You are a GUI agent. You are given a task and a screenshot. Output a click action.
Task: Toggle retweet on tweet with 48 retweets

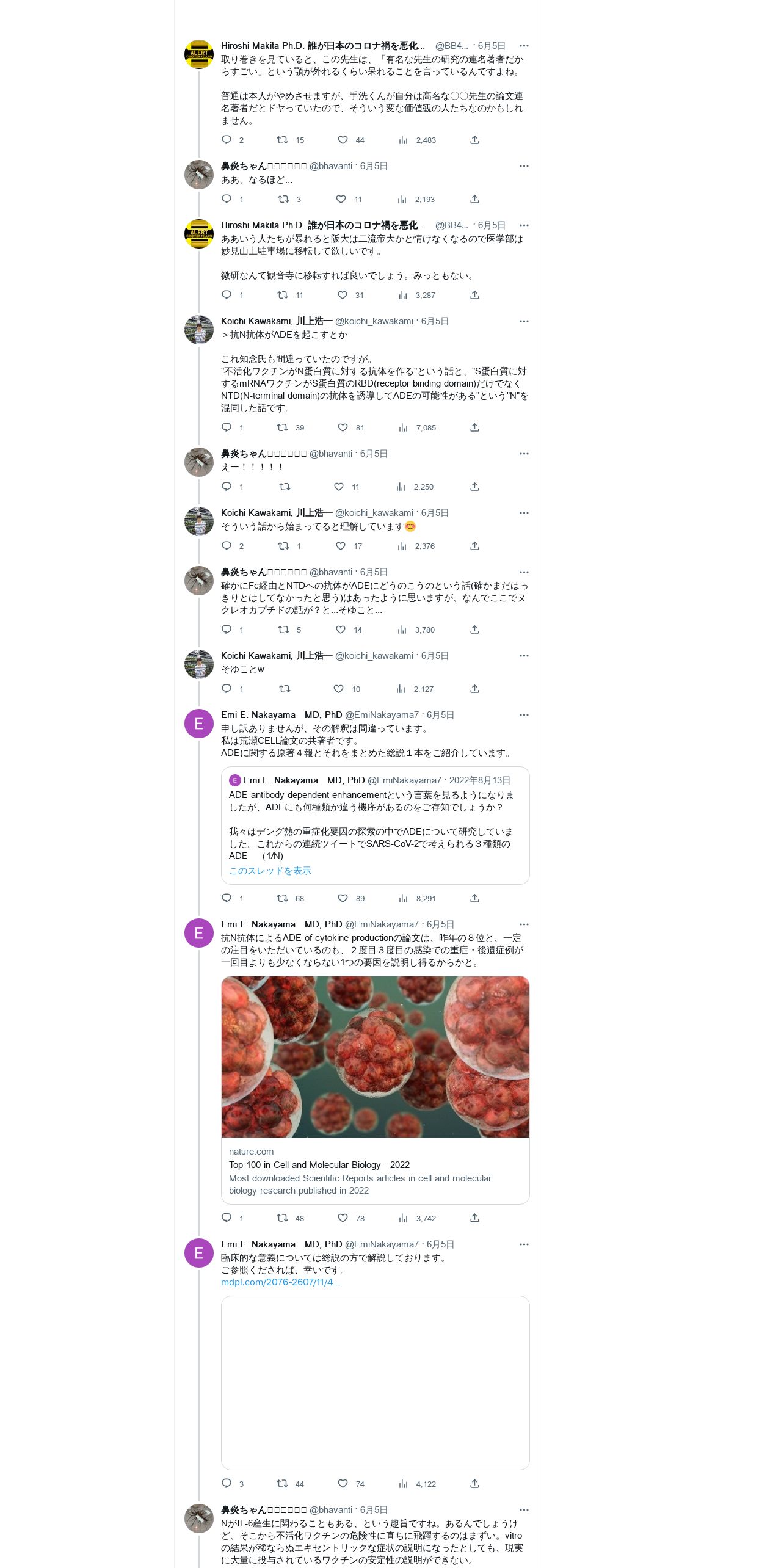pos(282,1218)
